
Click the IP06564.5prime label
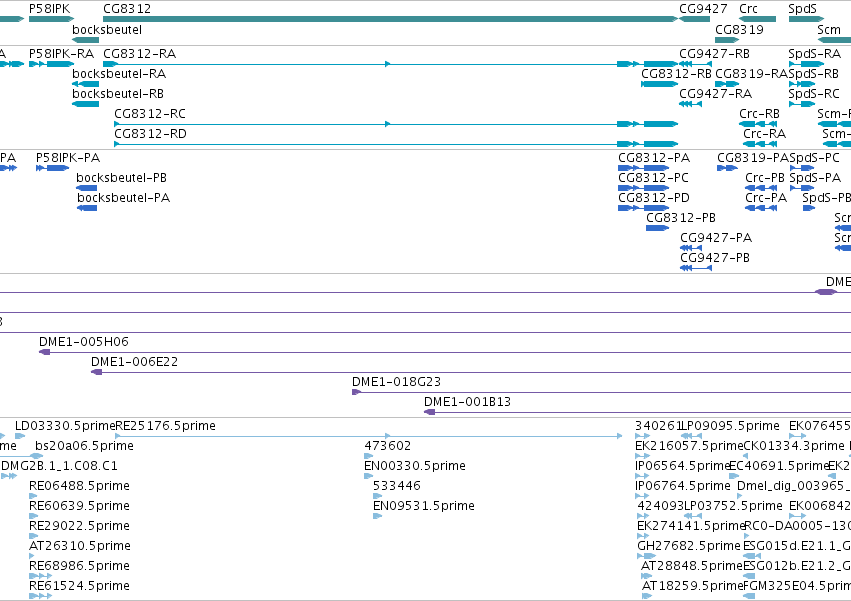point(683,466)
